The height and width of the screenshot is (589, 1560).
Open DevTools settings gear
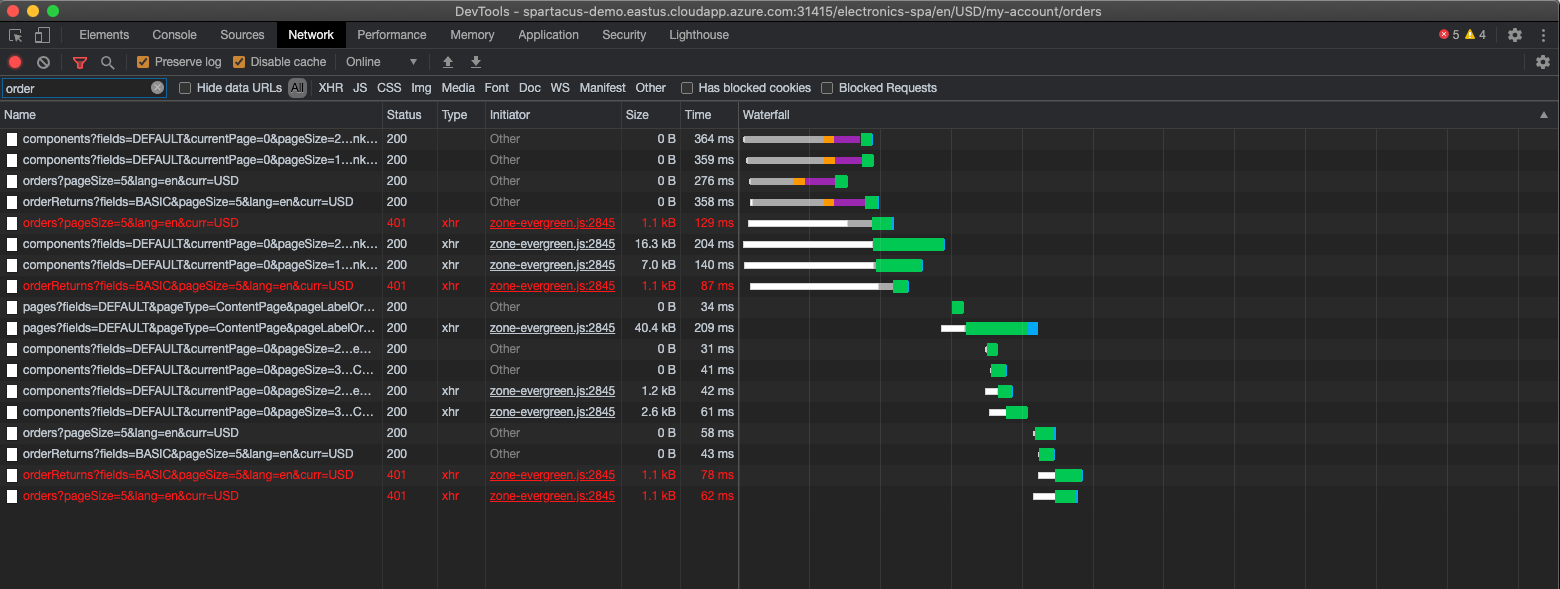click(1514, 34)
